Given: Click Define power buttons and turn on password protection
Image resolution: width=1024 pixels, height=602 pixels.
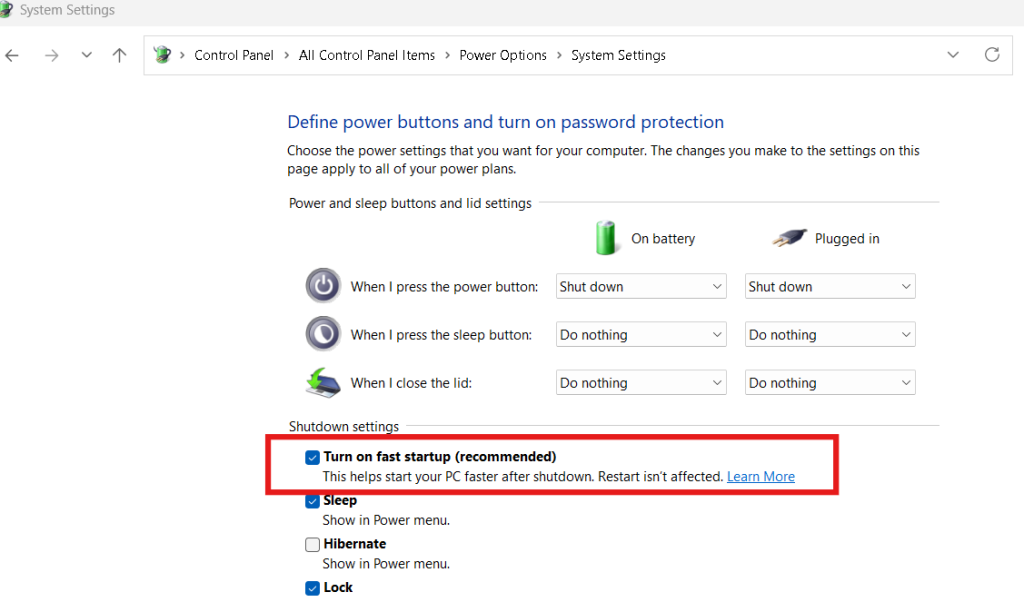Looking at the screenshot, I should pyautogui.click(x=505, y=121).
